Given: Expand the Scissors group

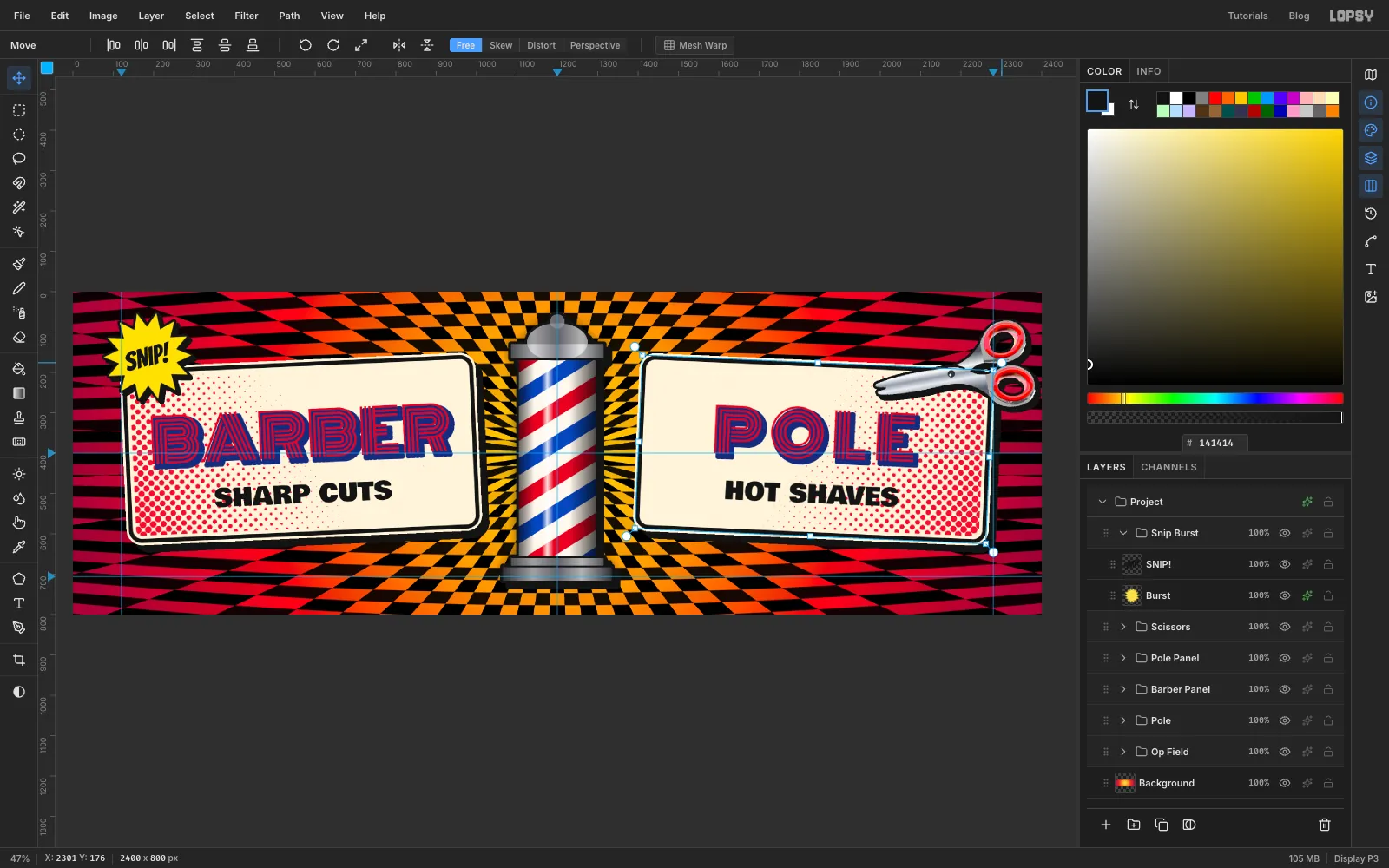Looking at the screenshot, I should 1123,627.
